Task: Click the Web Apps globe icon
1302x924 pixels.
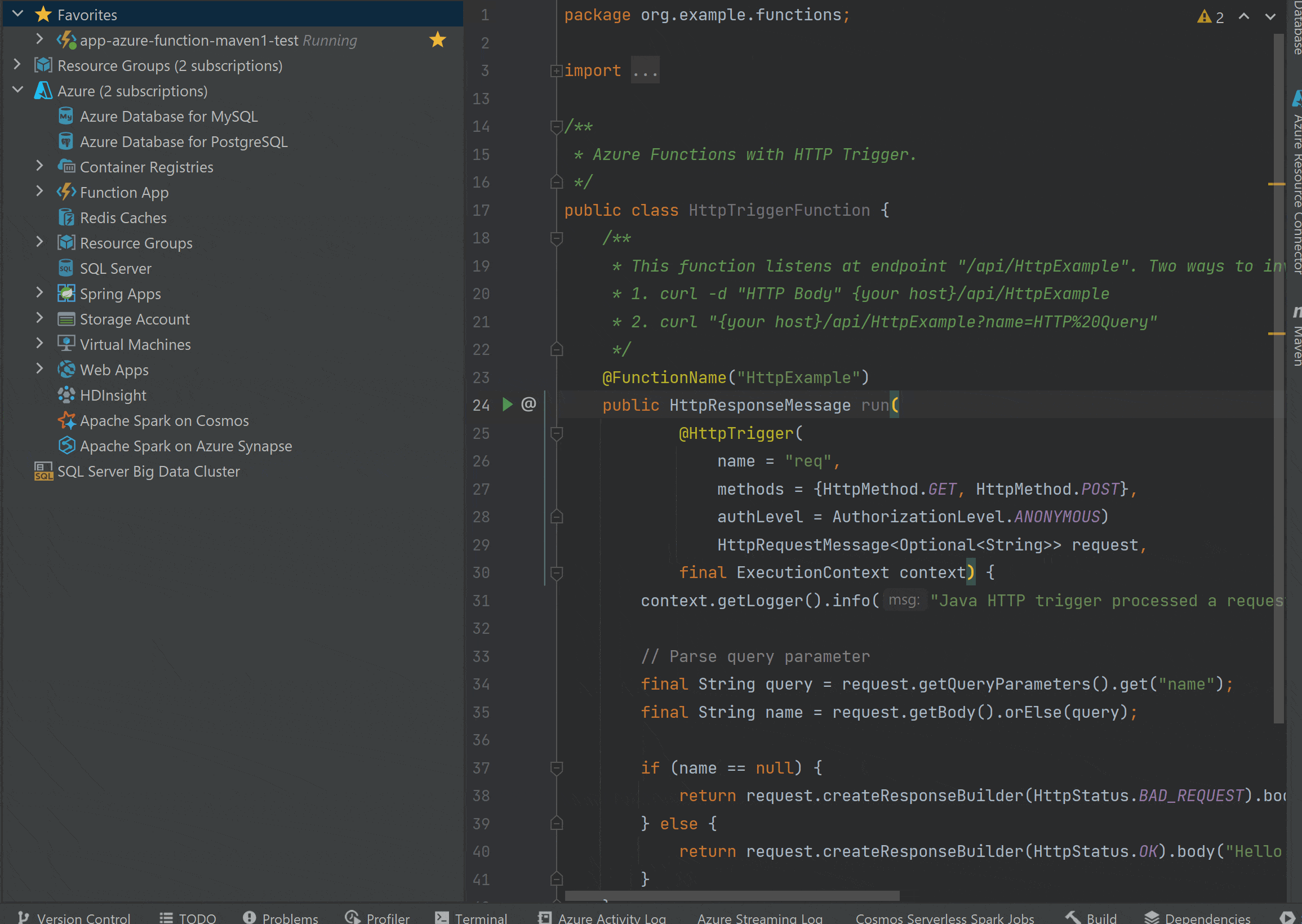Action: (x=66, y=369)
